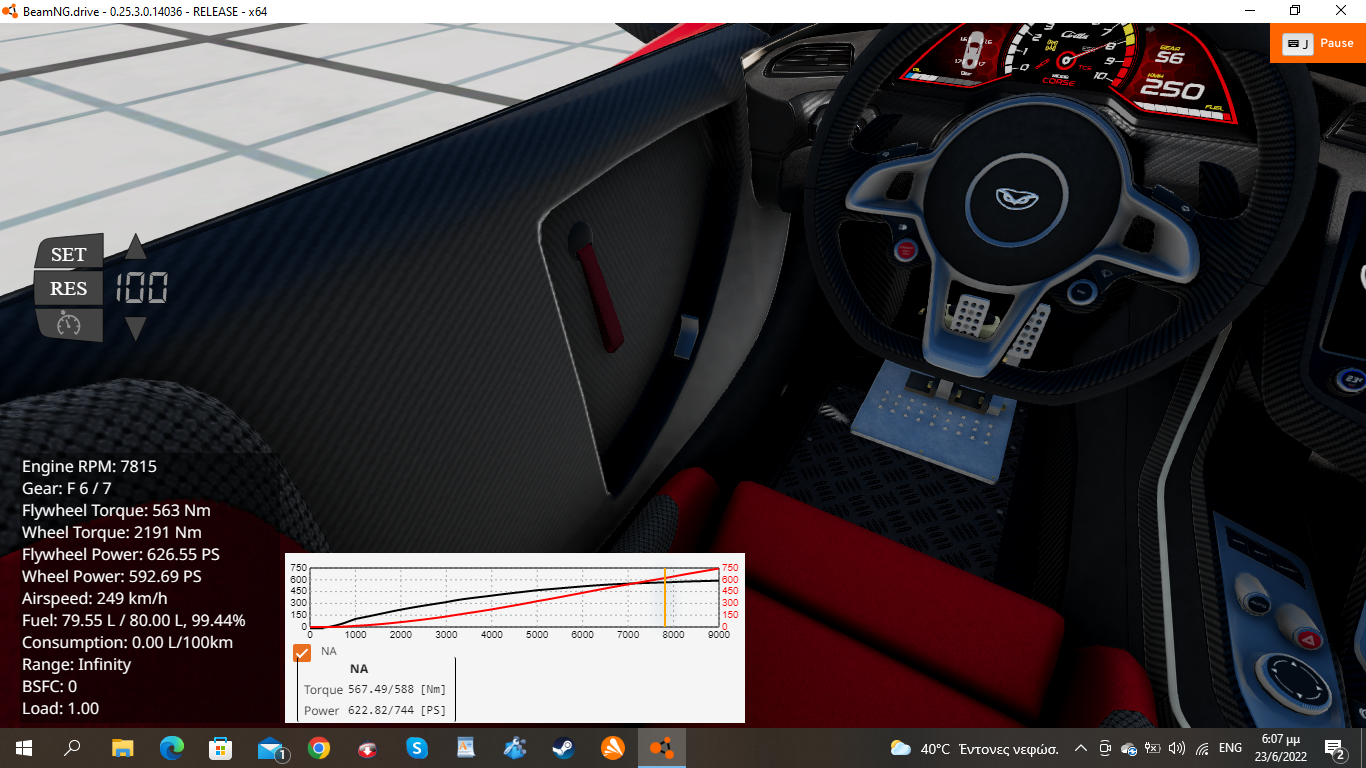
Task: Click the Load: 1.00 line
Action: [60, 708]
